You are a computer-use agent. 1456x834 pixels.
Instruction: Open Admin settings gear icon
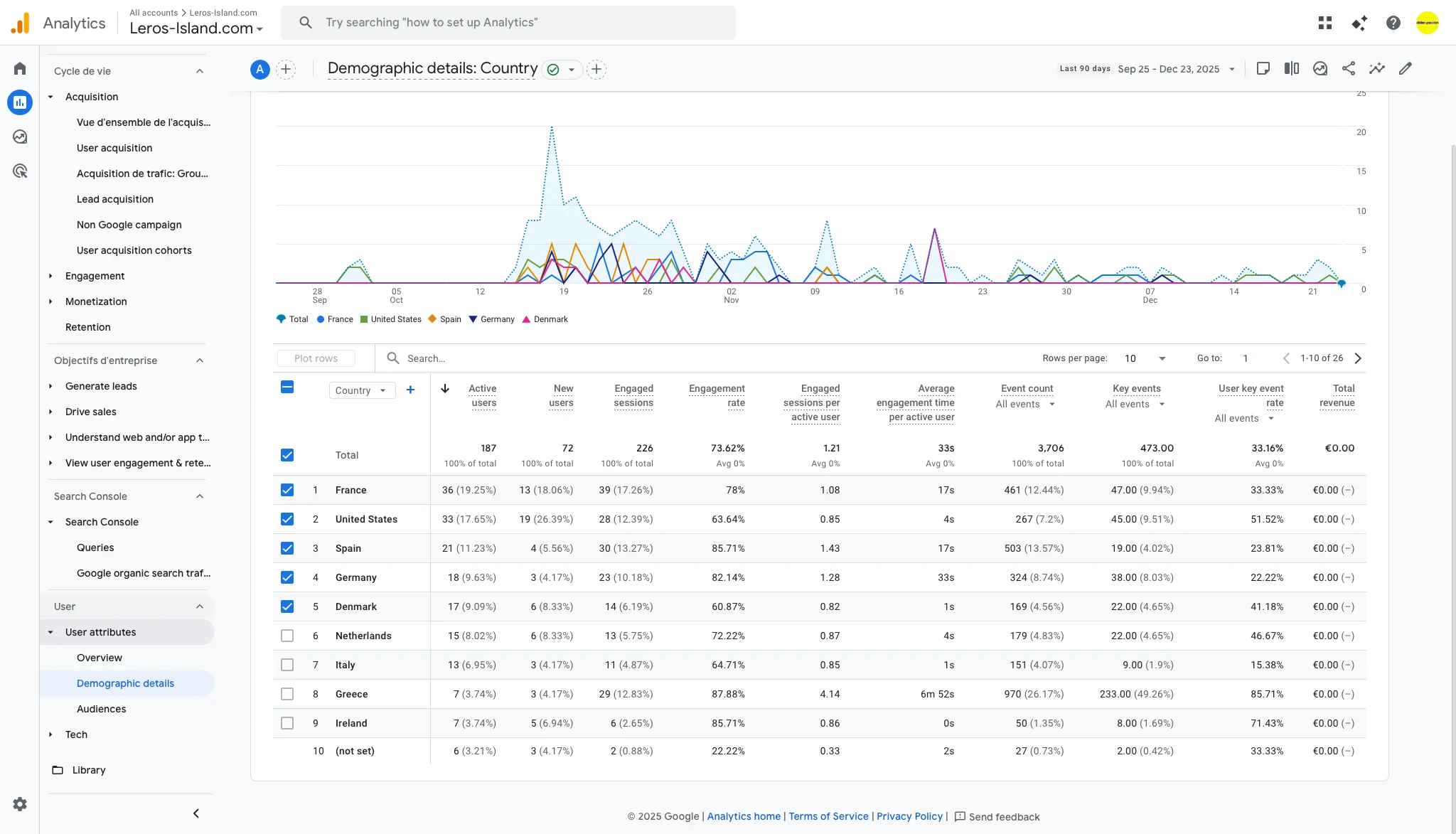[x=20, y=804]
